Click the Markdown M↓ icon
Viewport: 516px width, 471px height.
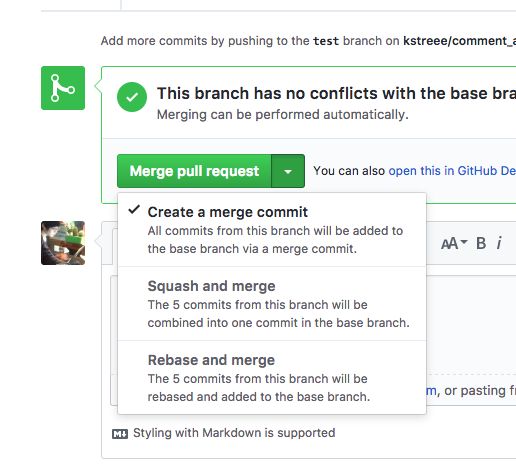[x=120, y=434]
